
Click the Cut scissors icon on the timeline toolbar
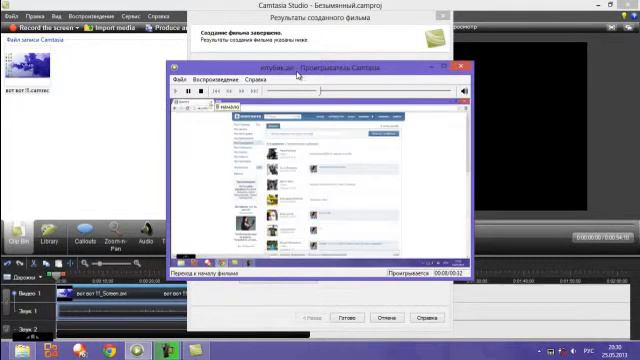pos(33,264)
